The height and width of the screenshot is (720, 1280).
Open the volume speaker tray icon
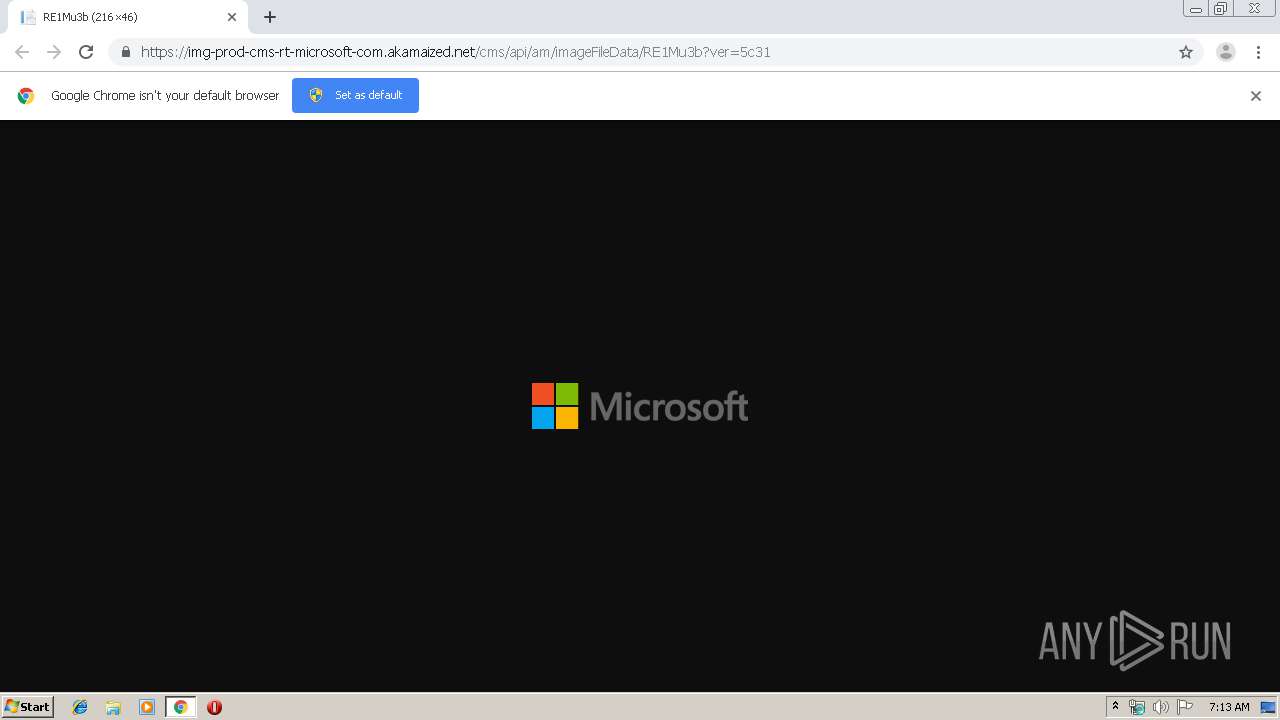point(1160,707)
